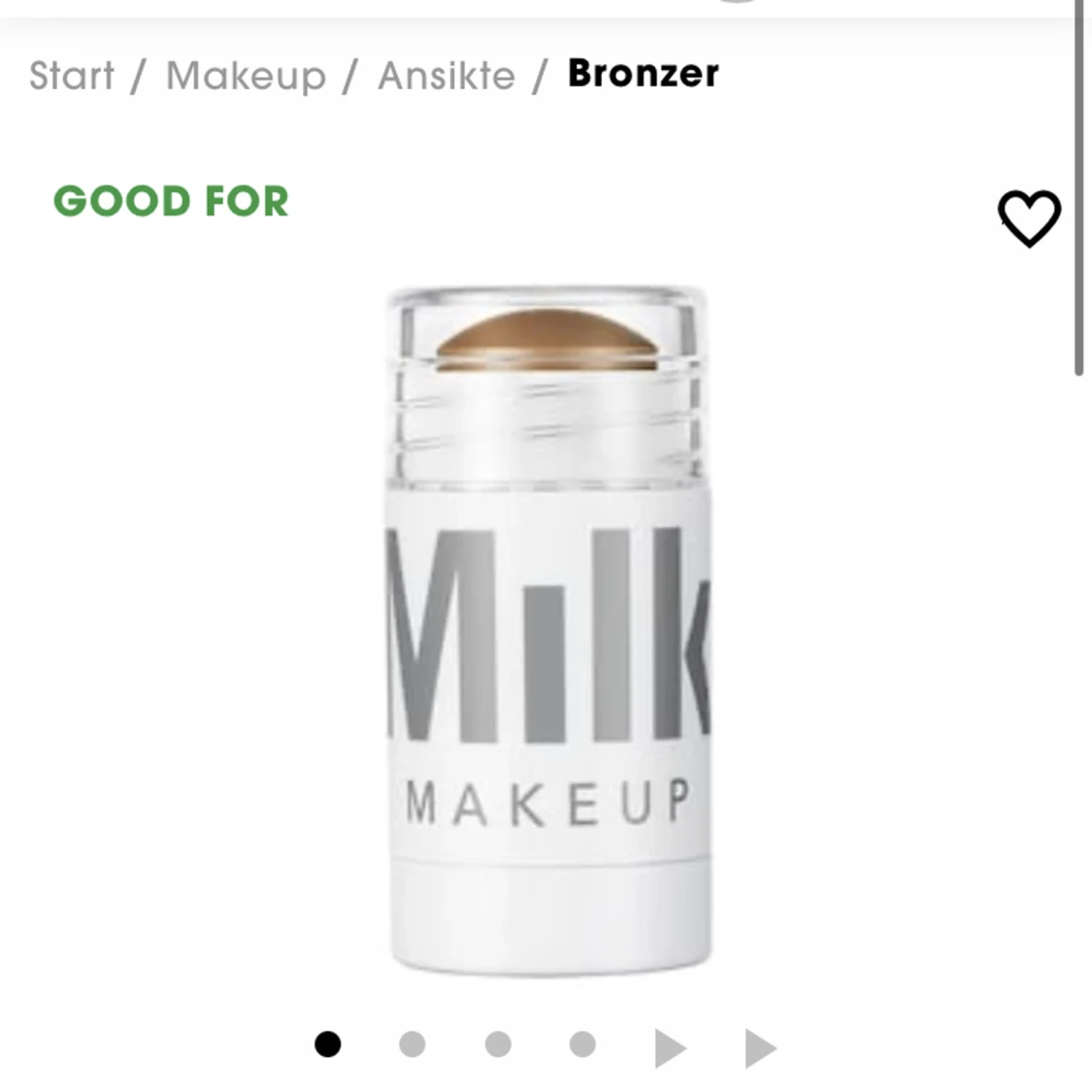The image size is (1092, 1092).
Task: Open the Ansikte breadcrumb category
Action: click(447, 75)
